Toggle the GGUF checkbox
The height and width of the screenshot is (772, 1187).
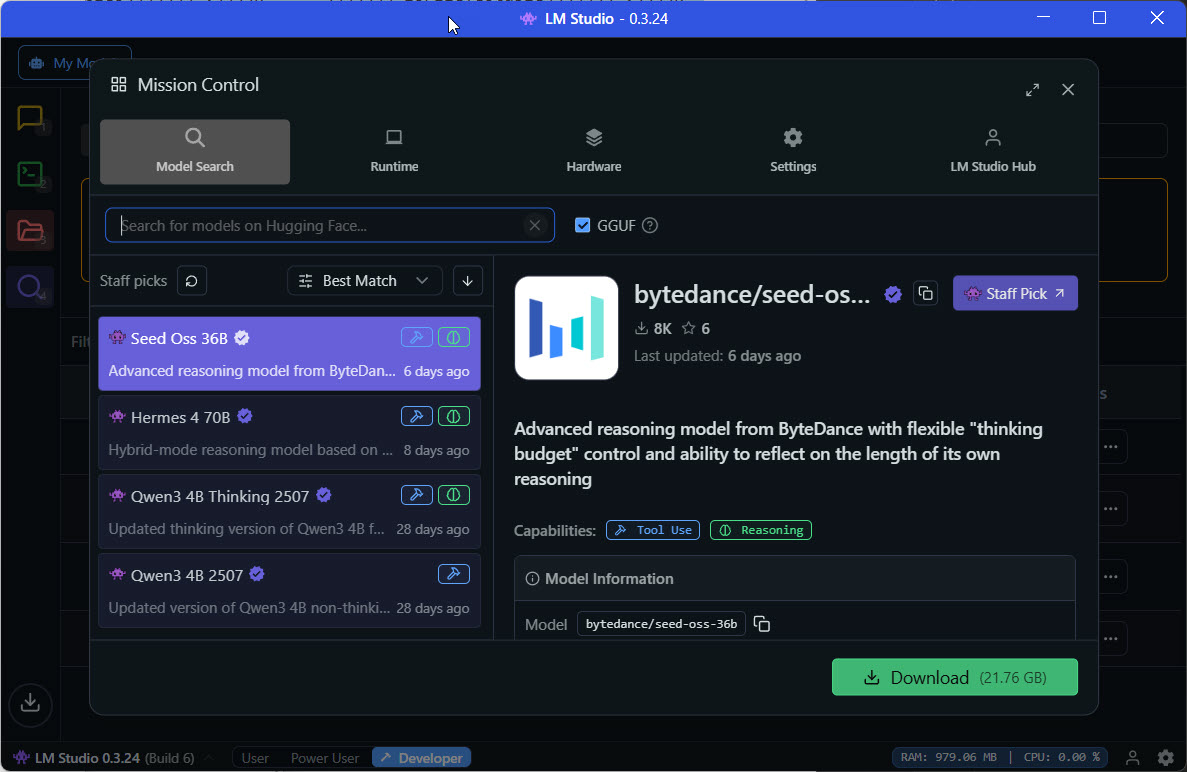(x=582, y=226)
